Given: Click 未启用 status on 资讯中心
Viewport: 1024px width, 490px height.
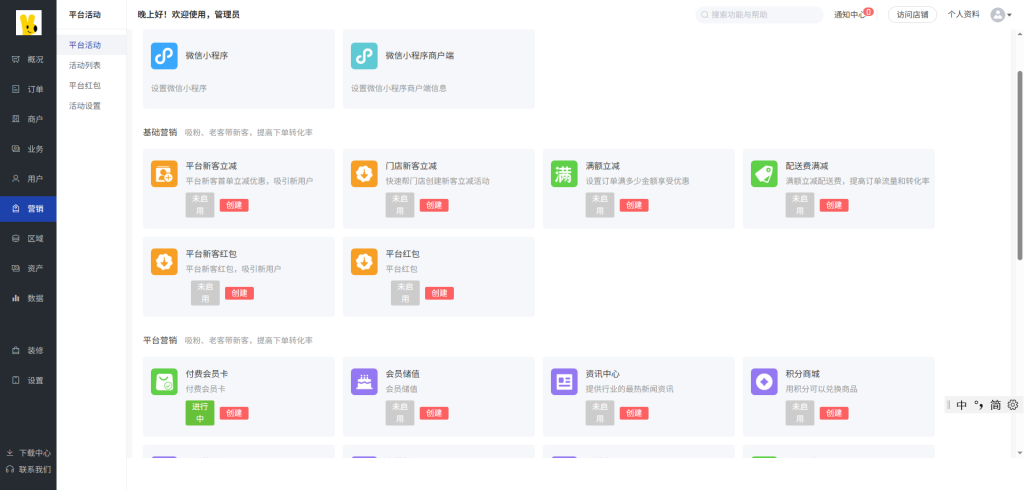Looking at the screenshot, I should pos(600,413).
